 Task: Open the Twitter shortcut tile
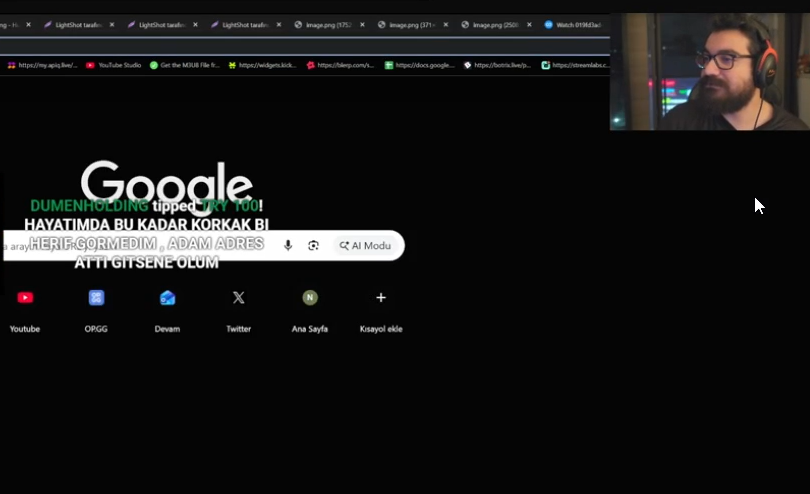[238, 310]
